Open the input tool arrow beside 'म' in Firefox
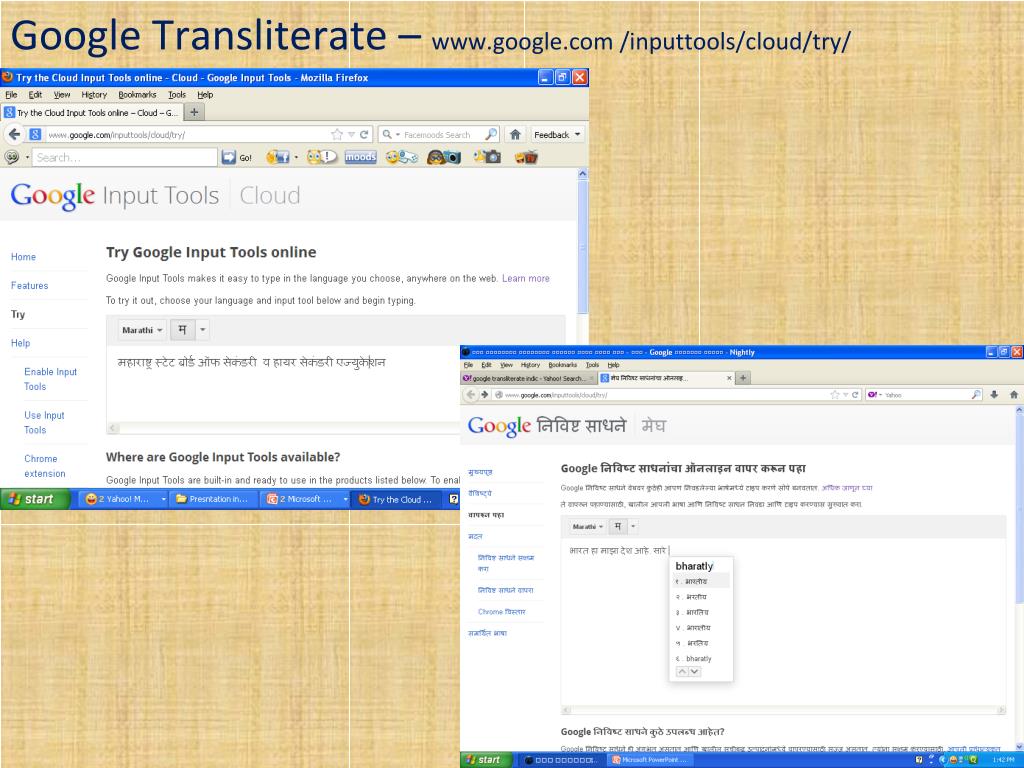The height and width of the screenshot is (768, 1024). tap(202, 330)
